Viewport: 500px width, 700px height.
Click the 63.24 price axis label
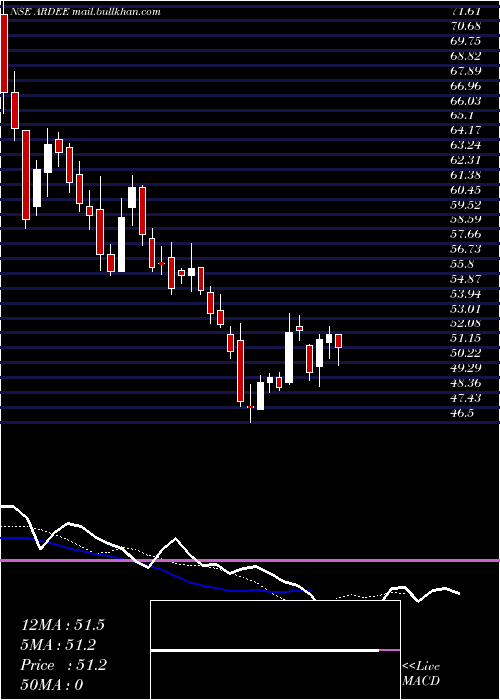tap(466, 145)
